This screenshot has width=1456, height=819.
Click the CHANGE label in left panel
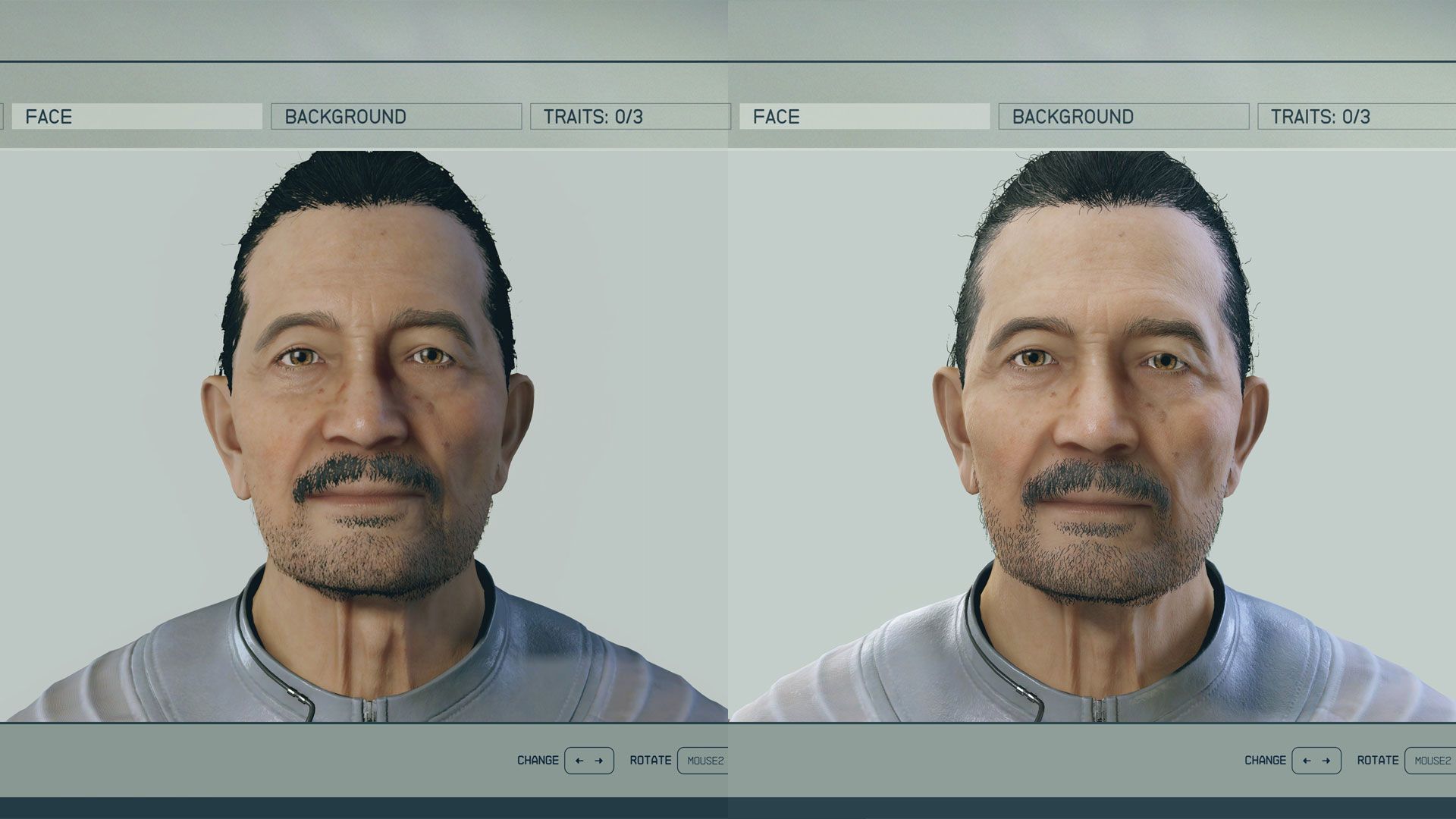(x=538, y=761)
